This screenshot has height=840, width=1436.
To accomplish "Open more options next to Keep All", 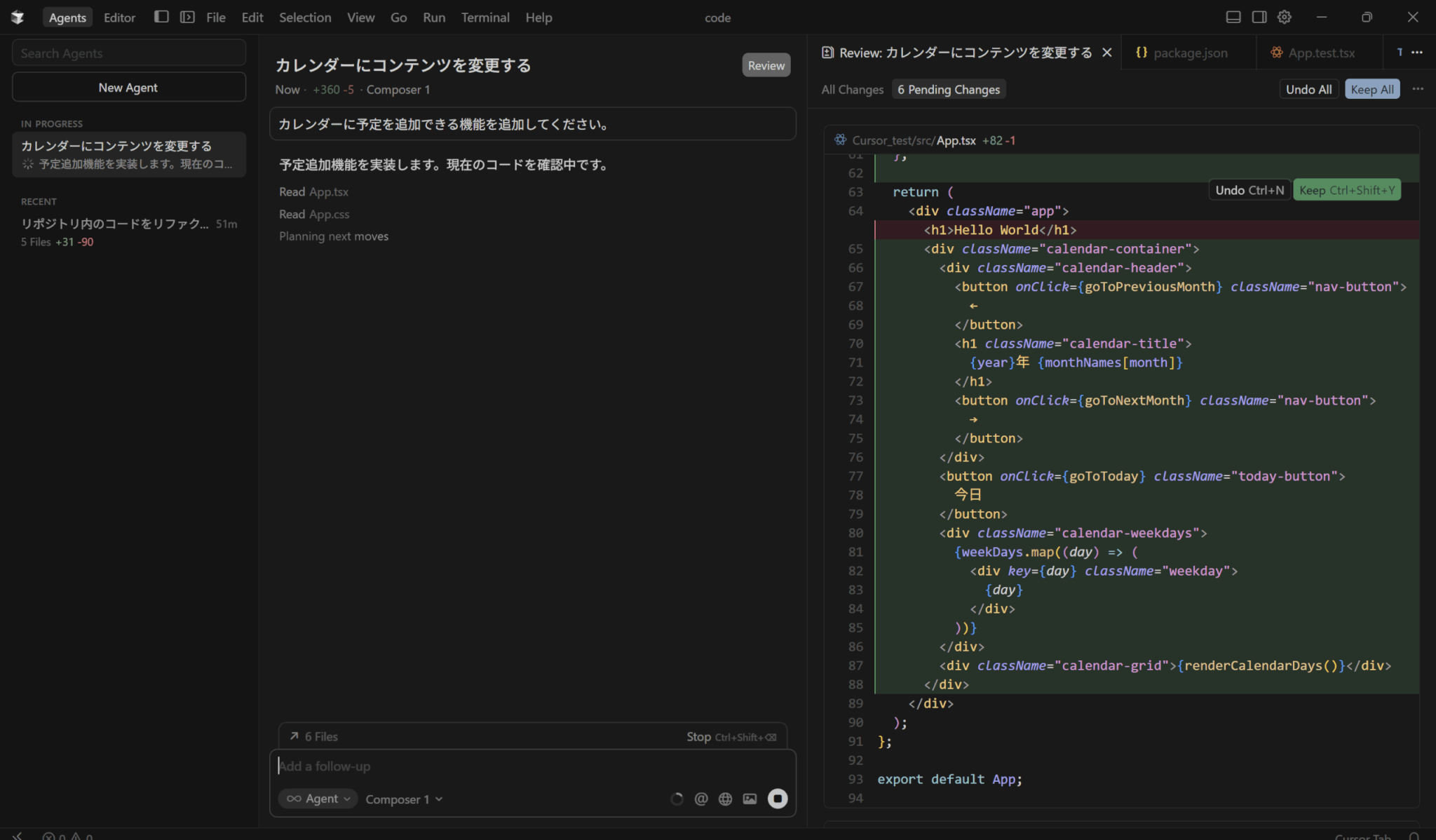I will click(x=1417, y=89).
